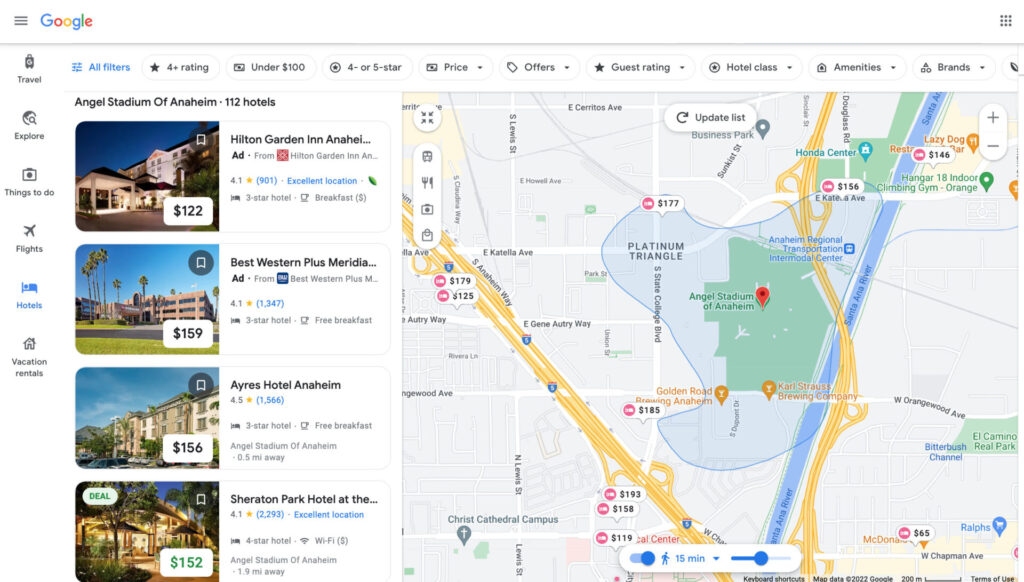The image size is (1024, 582).
Task: Select the $146 hotel map marker
Action: 932,155
